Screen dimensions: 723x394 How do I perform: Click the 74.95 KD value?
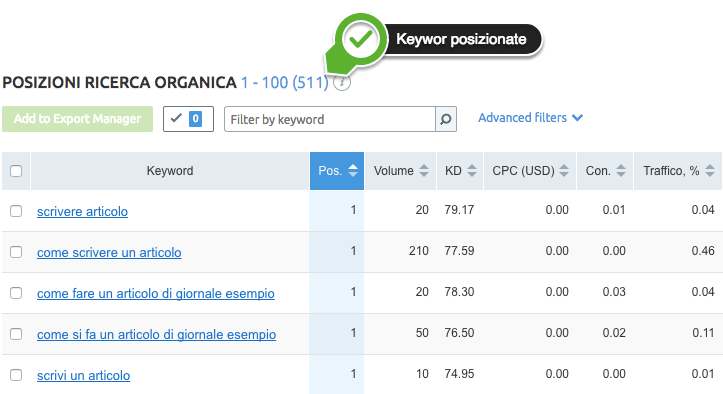coord(459,374)
